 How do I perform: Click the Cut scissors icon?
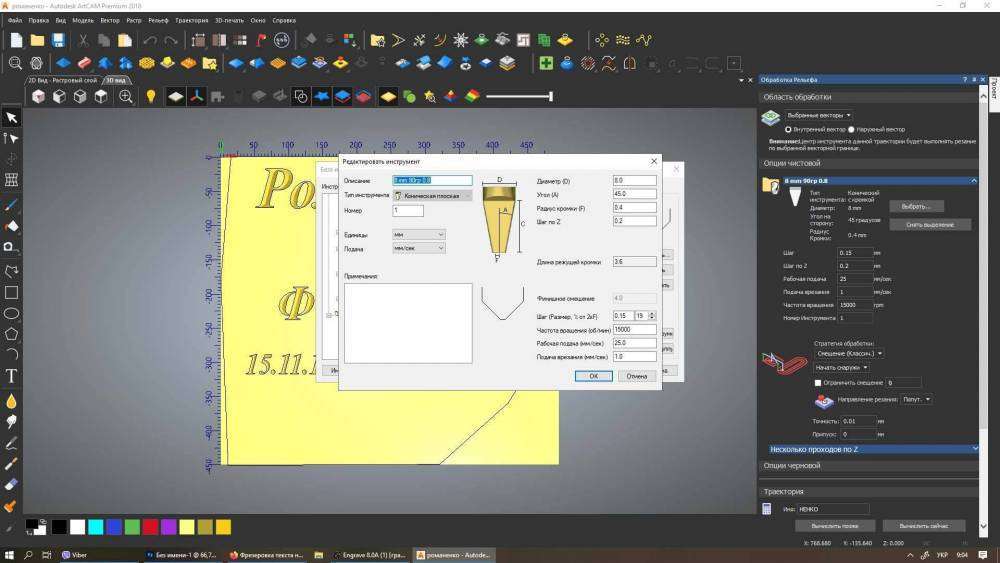pos(84,40)
